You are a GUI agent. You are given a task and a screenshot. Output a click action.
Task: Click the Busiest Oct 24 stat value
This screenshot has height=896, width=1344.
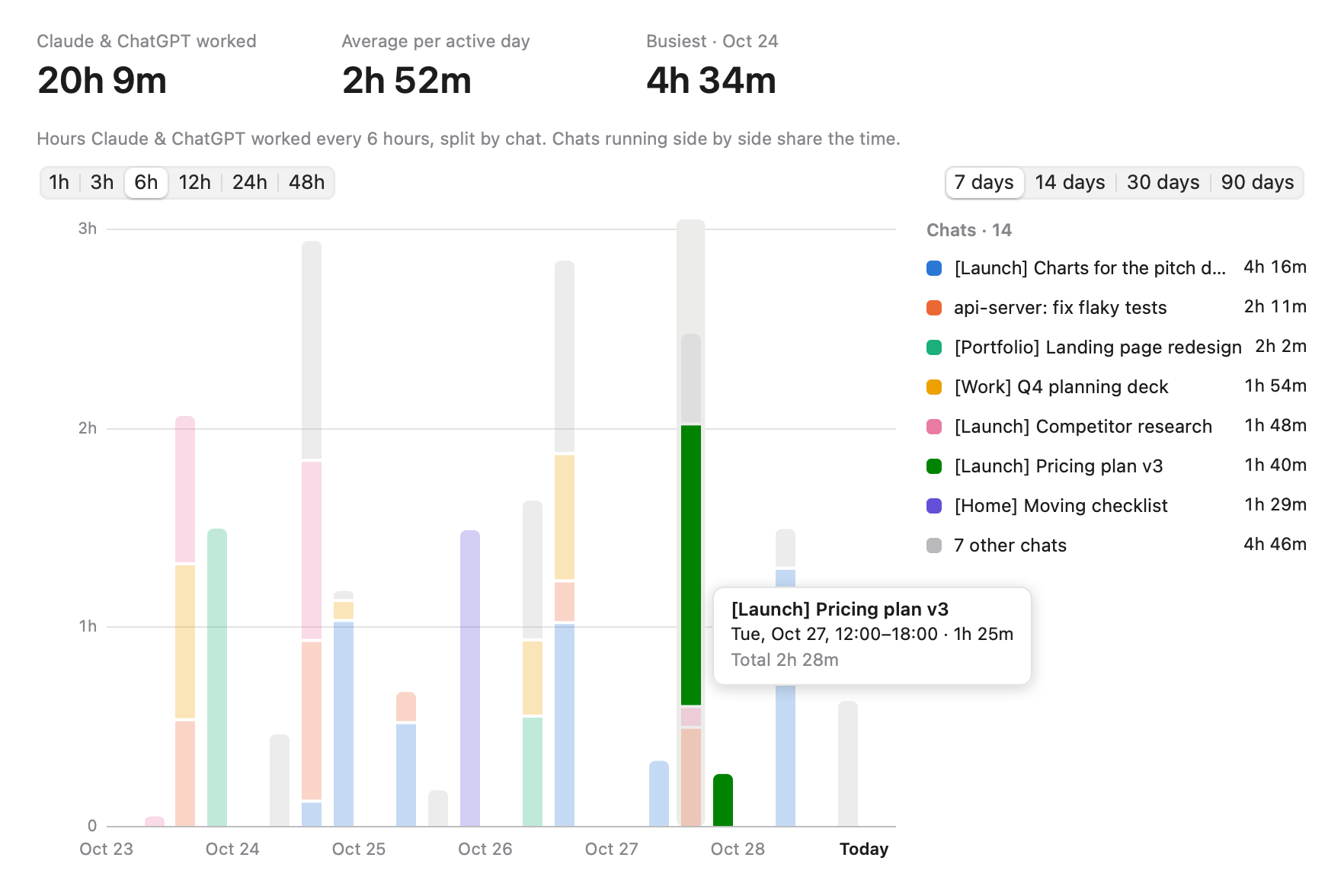coord(712,81)
